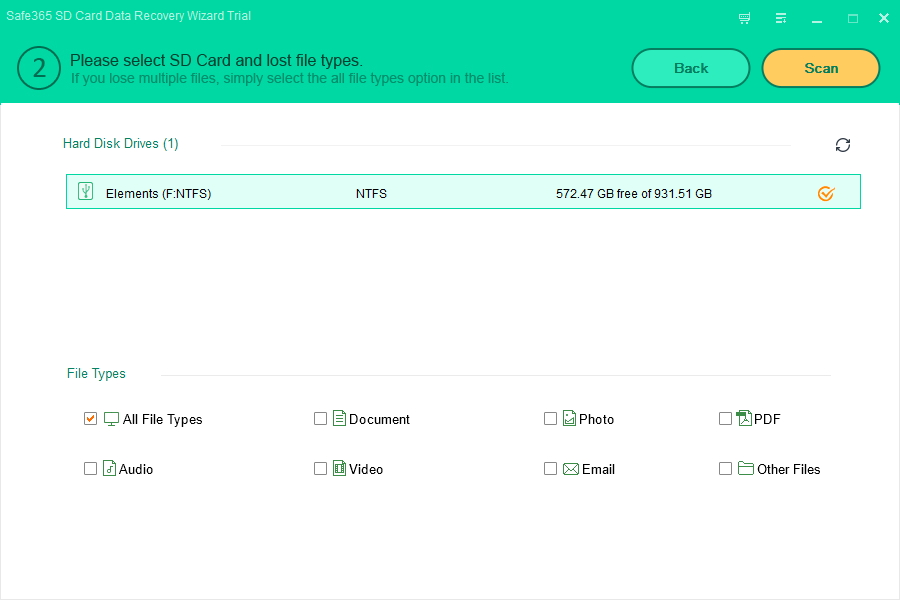Click the 'Photo' label text
The image size is (900, 600).
pos(596,419)
